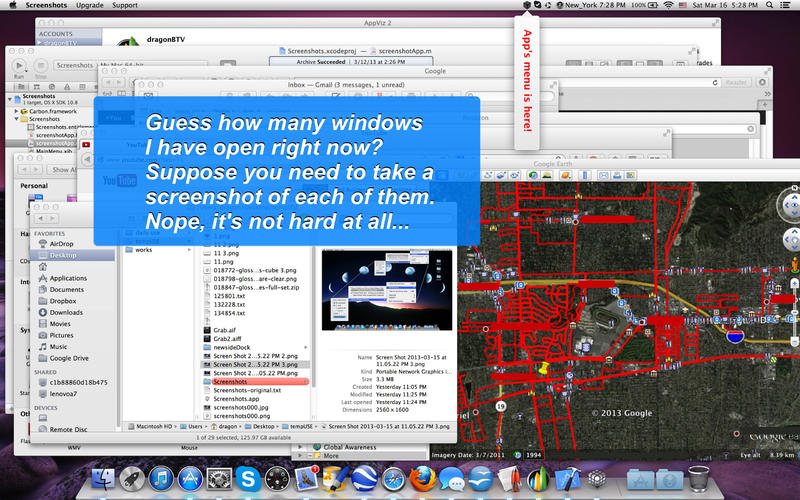This screenshot has width=800, height=500.
Task: Click the Google Earth zoom slider
Action: click(795, 311)
